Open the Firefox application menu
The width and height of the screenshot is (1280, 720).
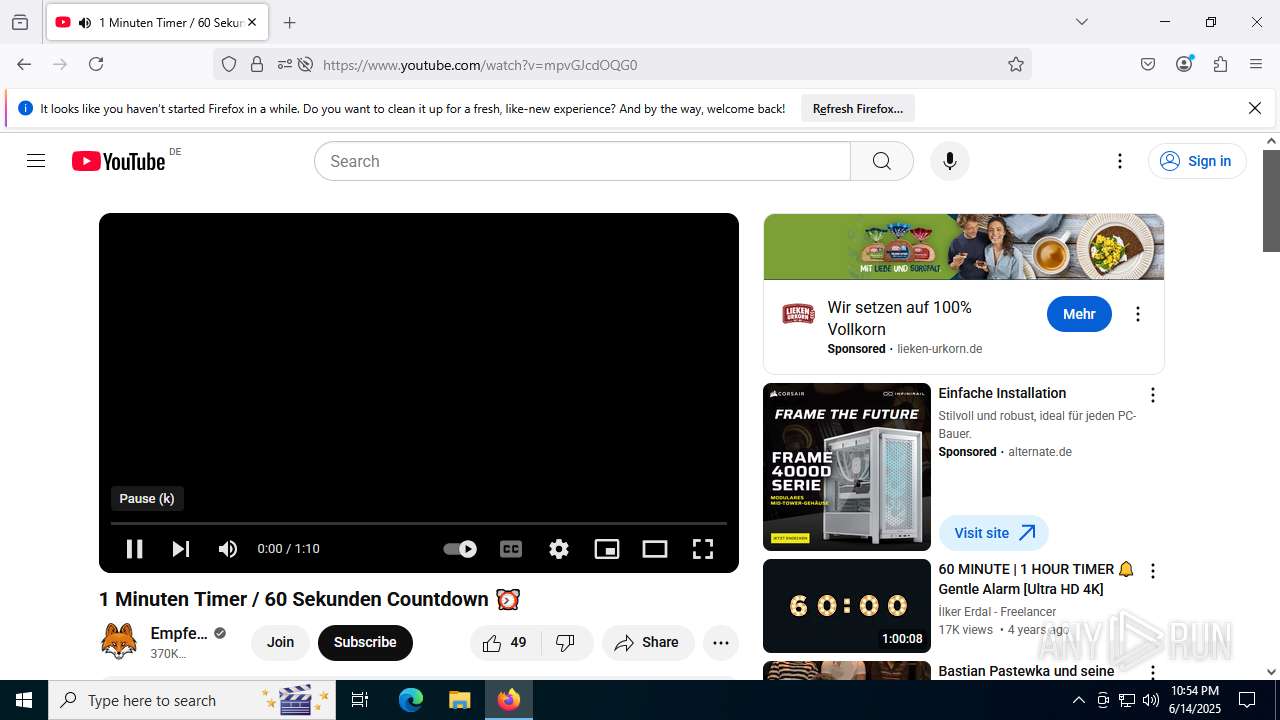click(x=1256, y=64)
